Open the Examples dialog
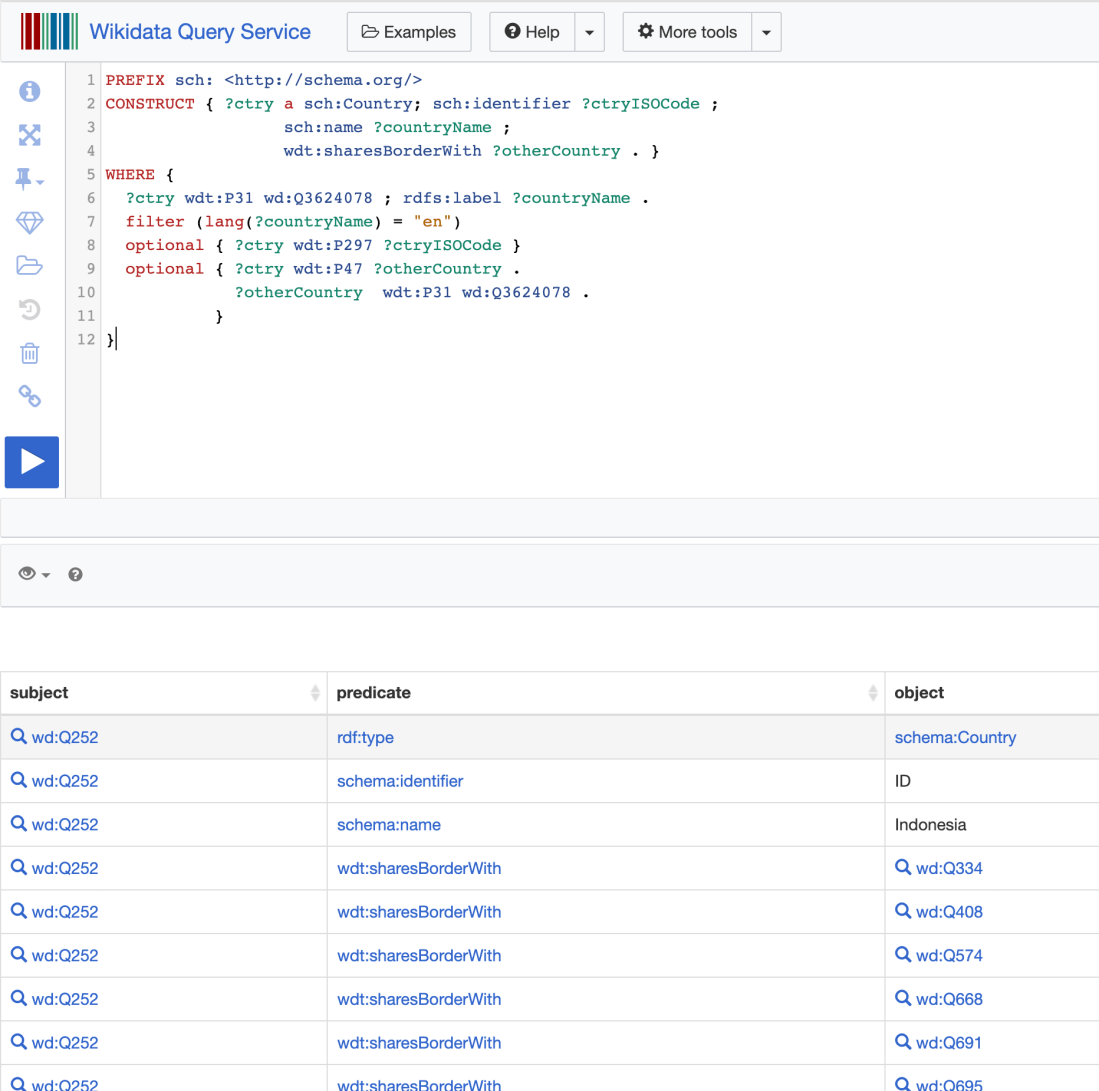 click(x=408, y=32)
